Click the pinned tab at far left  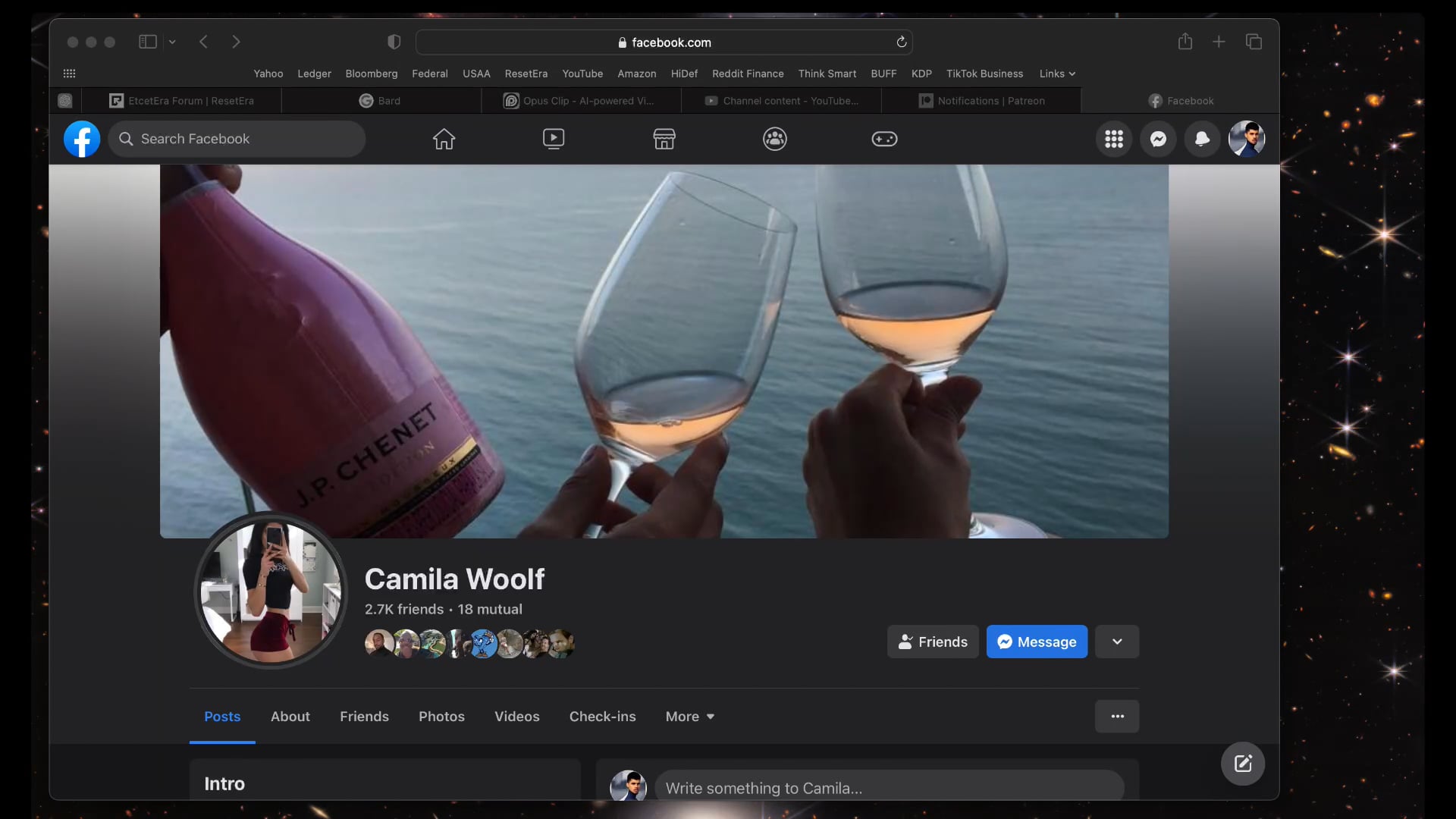[x=65, y=100]
